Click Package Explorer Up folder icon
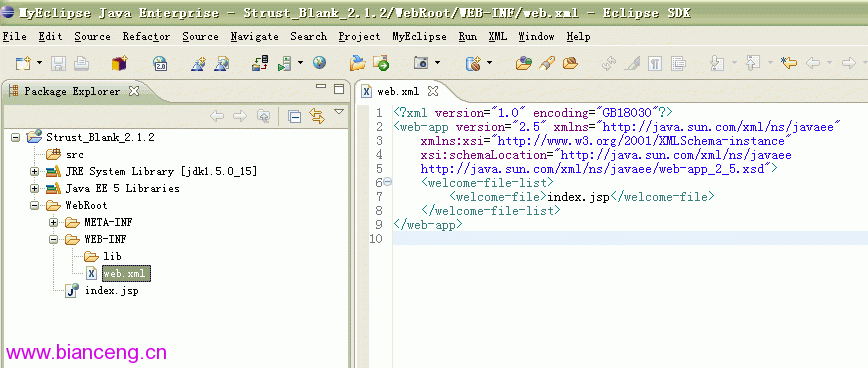868x368 pixels. click(264, 116)
